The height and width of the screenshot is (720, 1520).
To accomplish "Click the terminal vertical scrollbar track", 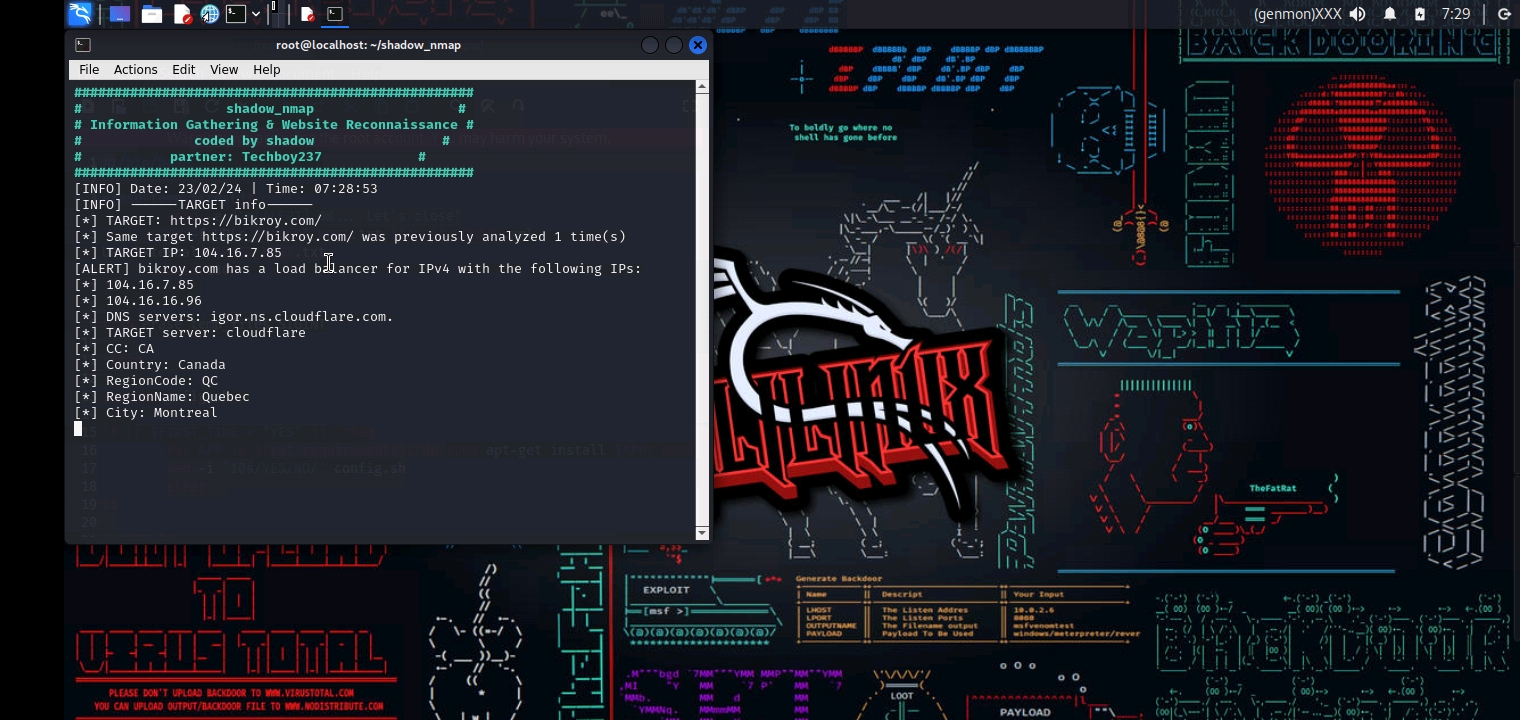I will point(702,310).
